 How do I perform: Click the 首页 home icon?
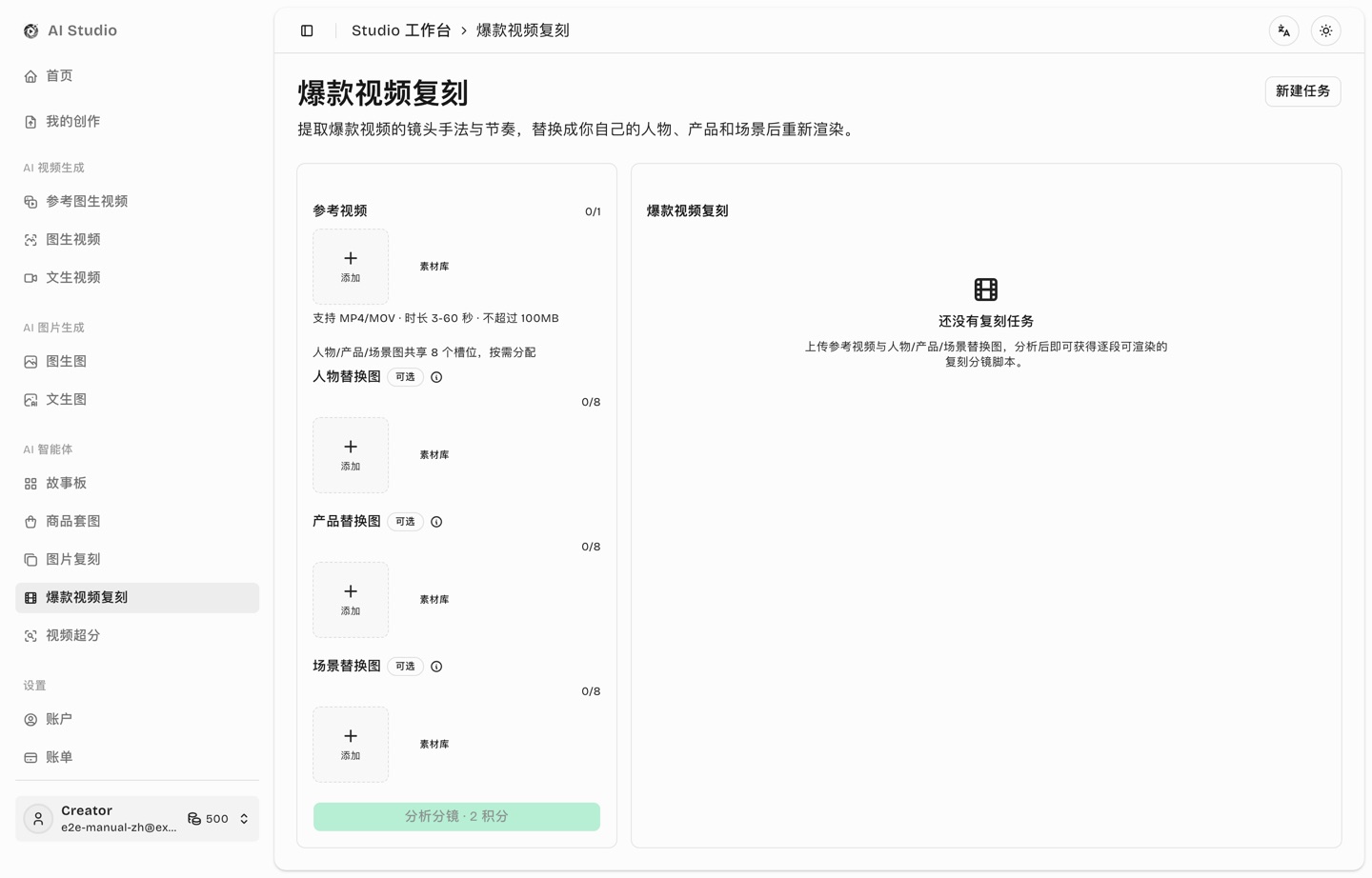point(30,76)
